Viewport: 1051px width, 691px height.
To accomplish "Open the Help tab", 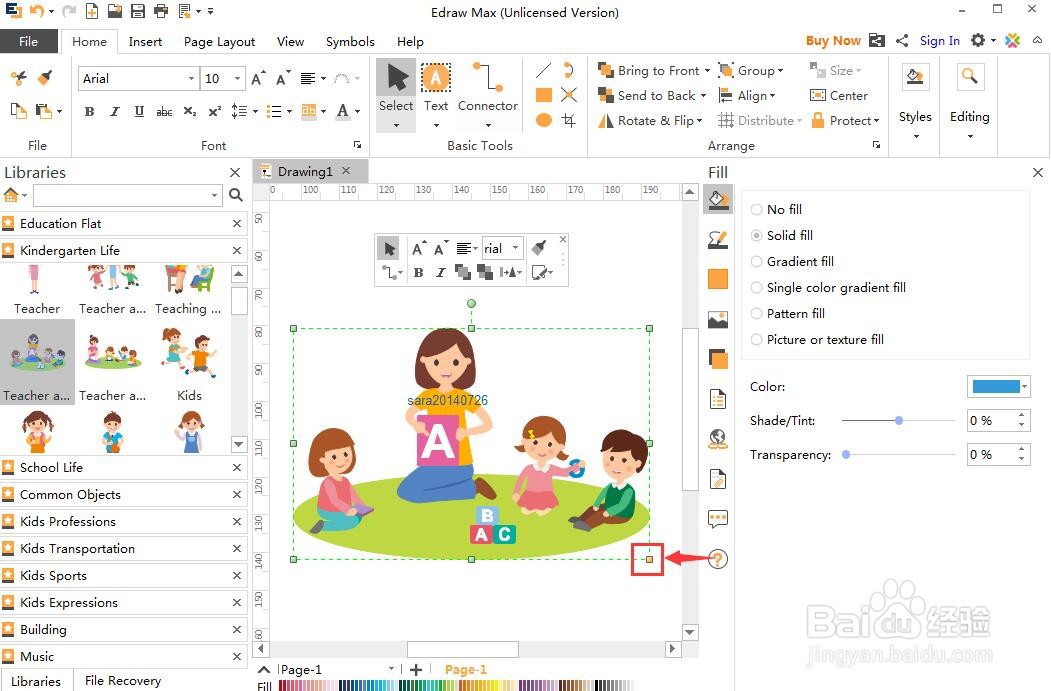I will tap(410, 42).
